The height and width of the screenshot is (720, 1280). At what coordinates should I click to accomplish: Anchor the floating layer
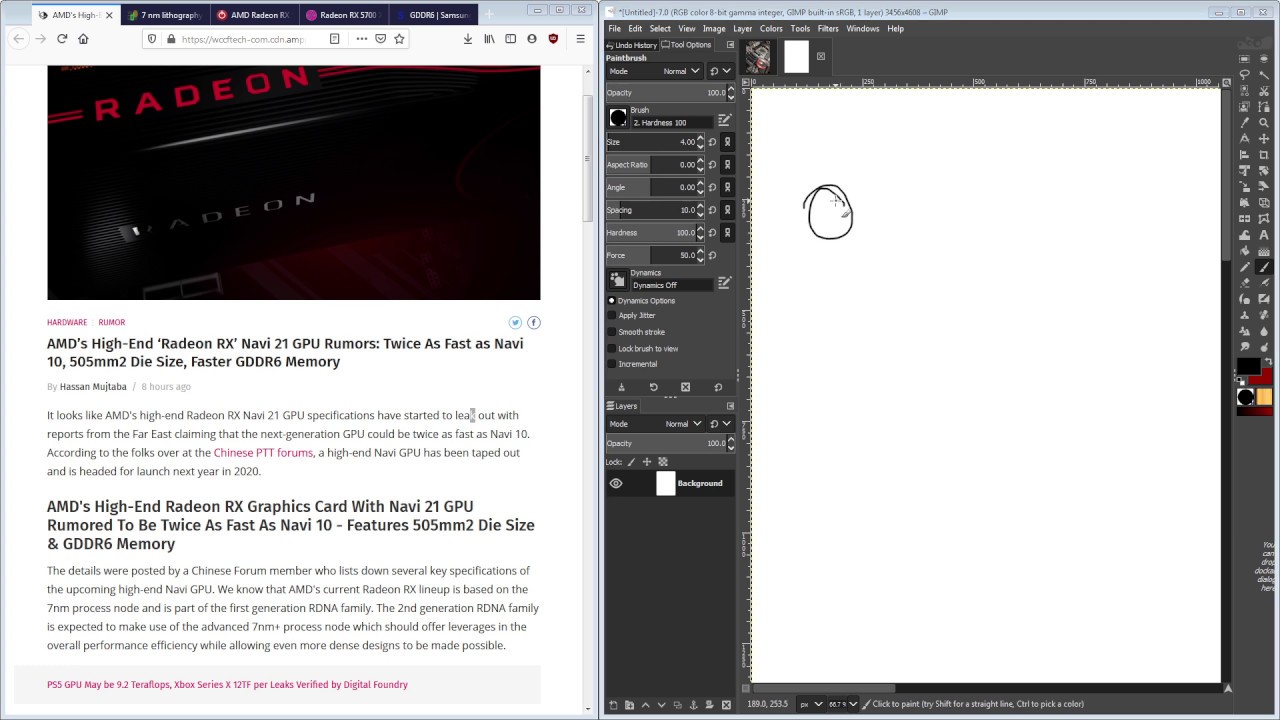[x=693, y=705]
